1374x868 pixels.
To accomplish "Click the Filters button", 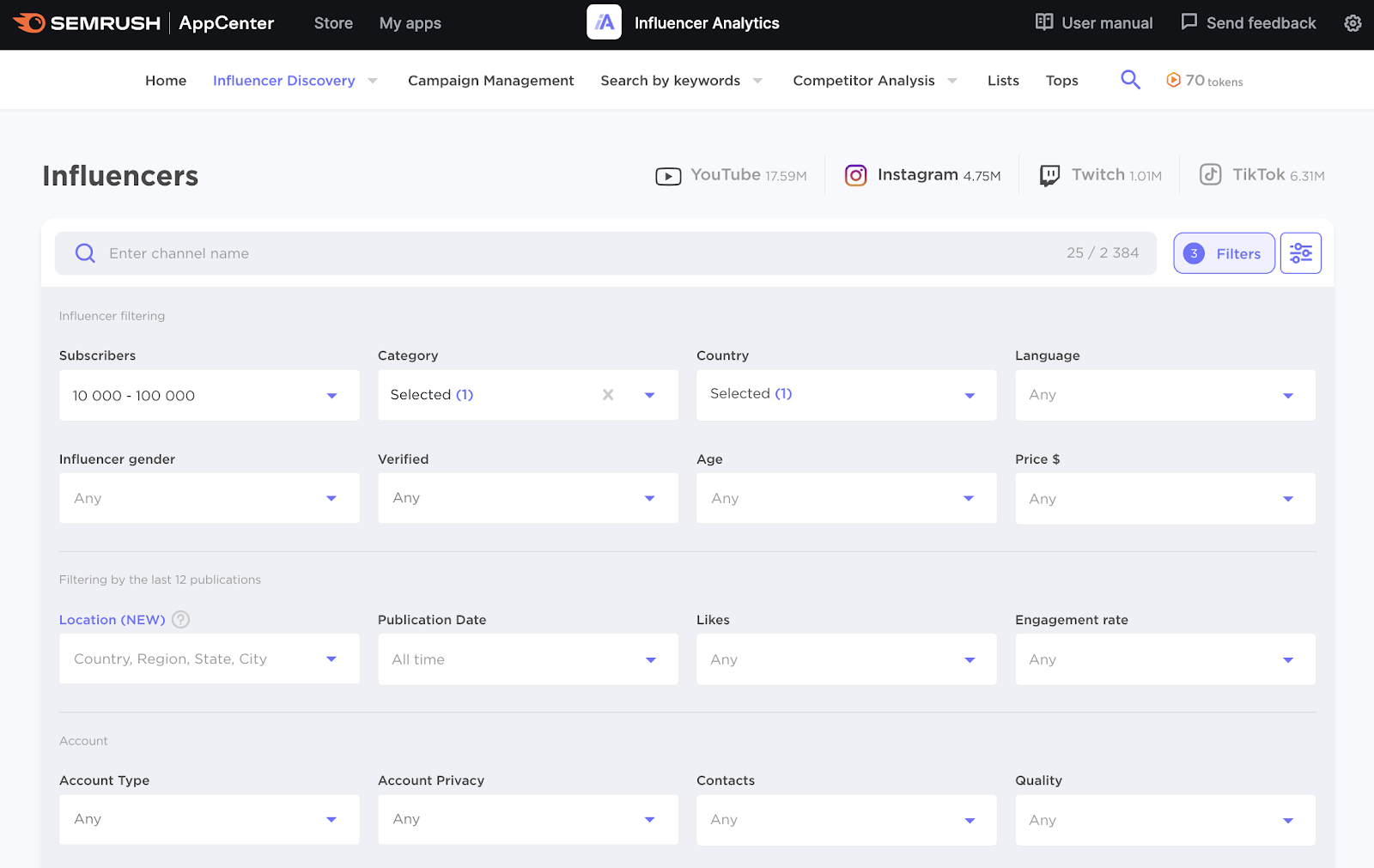I will (1224, 252).
